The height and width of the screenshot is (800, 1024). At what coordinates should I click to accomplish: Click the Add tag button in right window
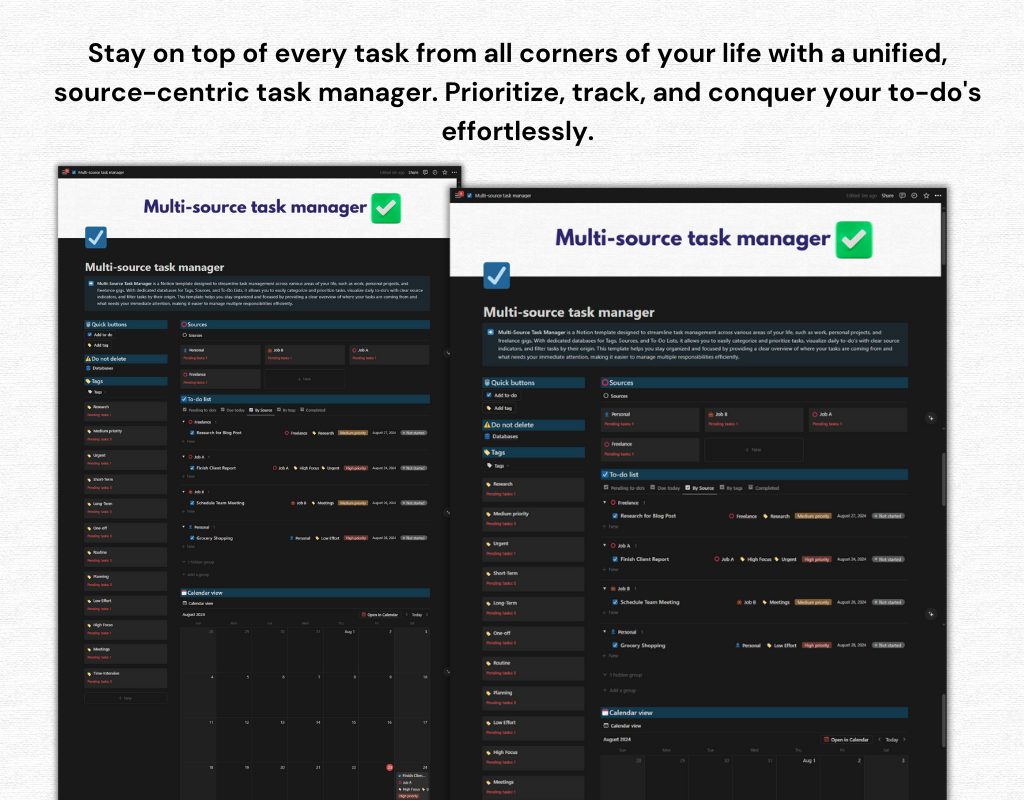point(500,408)
